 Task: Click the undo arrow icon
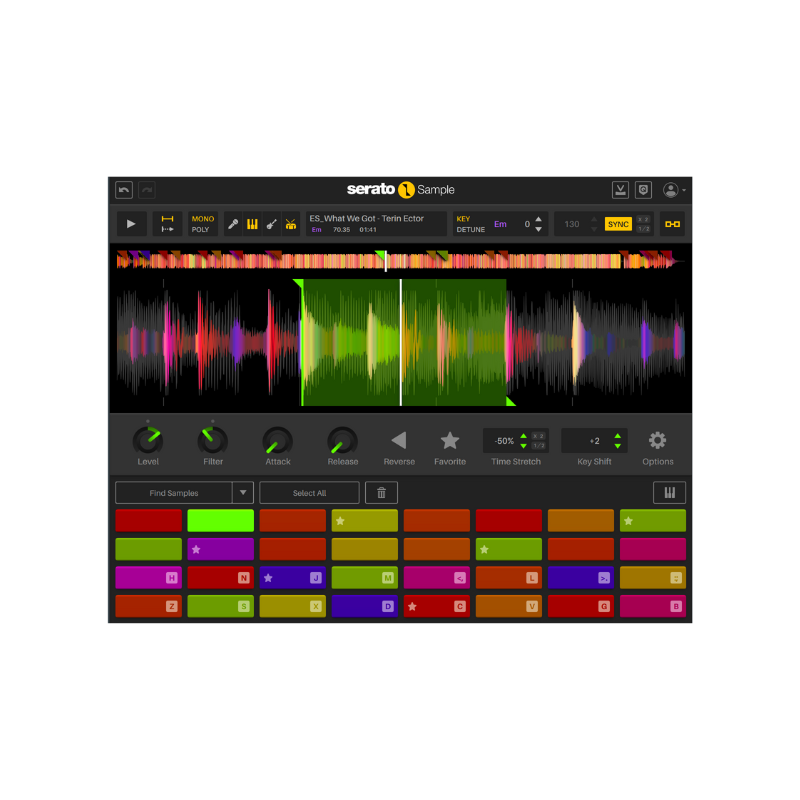[x=124, y=190]
